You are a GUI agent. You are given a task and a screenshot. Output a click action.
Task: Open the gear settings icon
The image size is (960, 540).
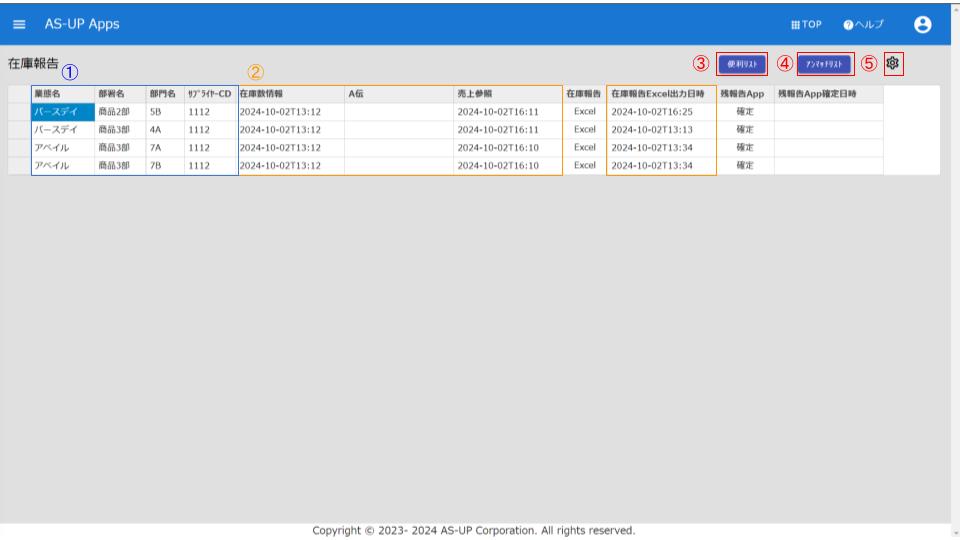893,63
